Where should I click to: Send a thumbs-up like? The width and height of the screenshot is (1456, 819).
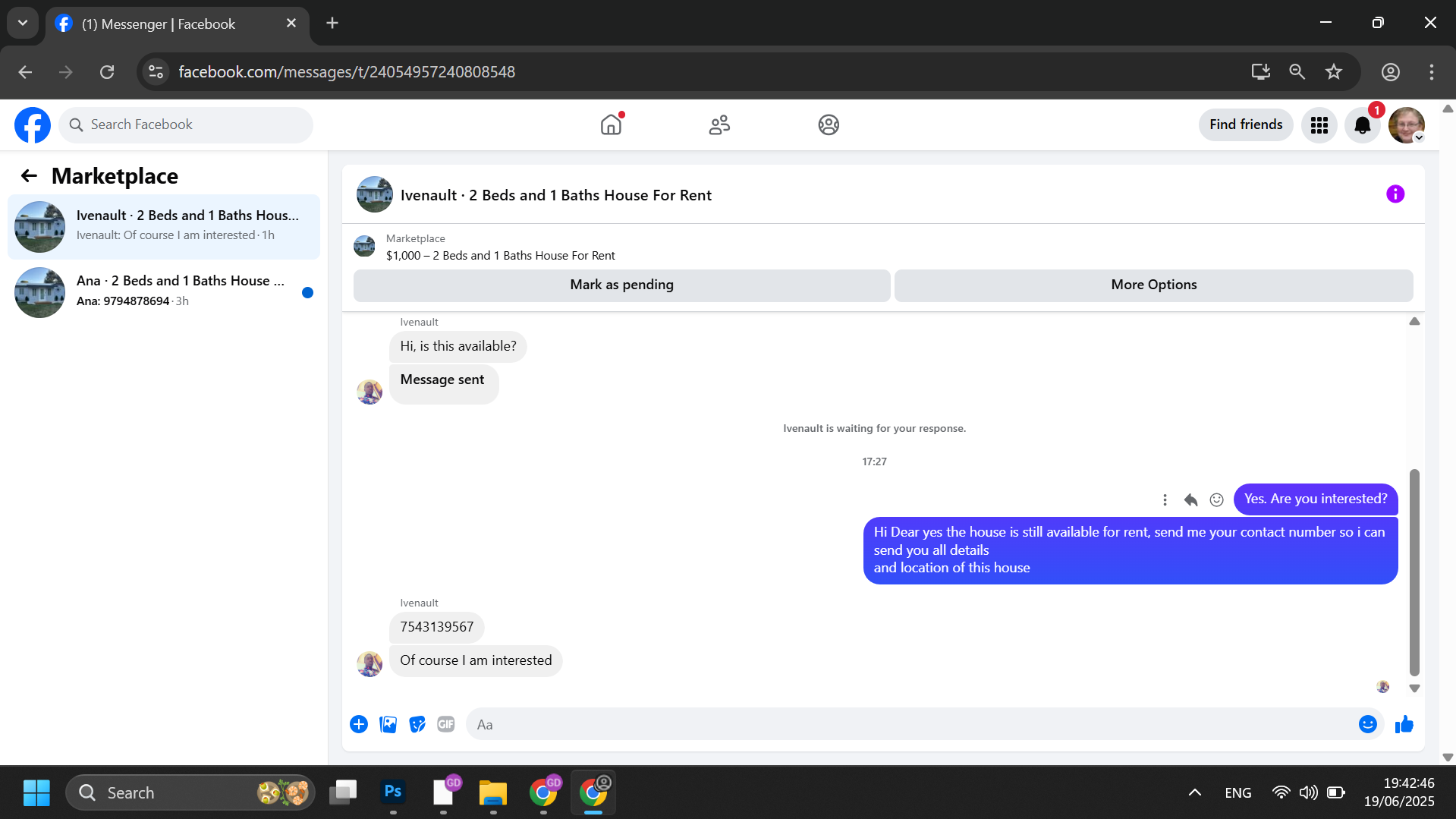(x=1404, y=724)
